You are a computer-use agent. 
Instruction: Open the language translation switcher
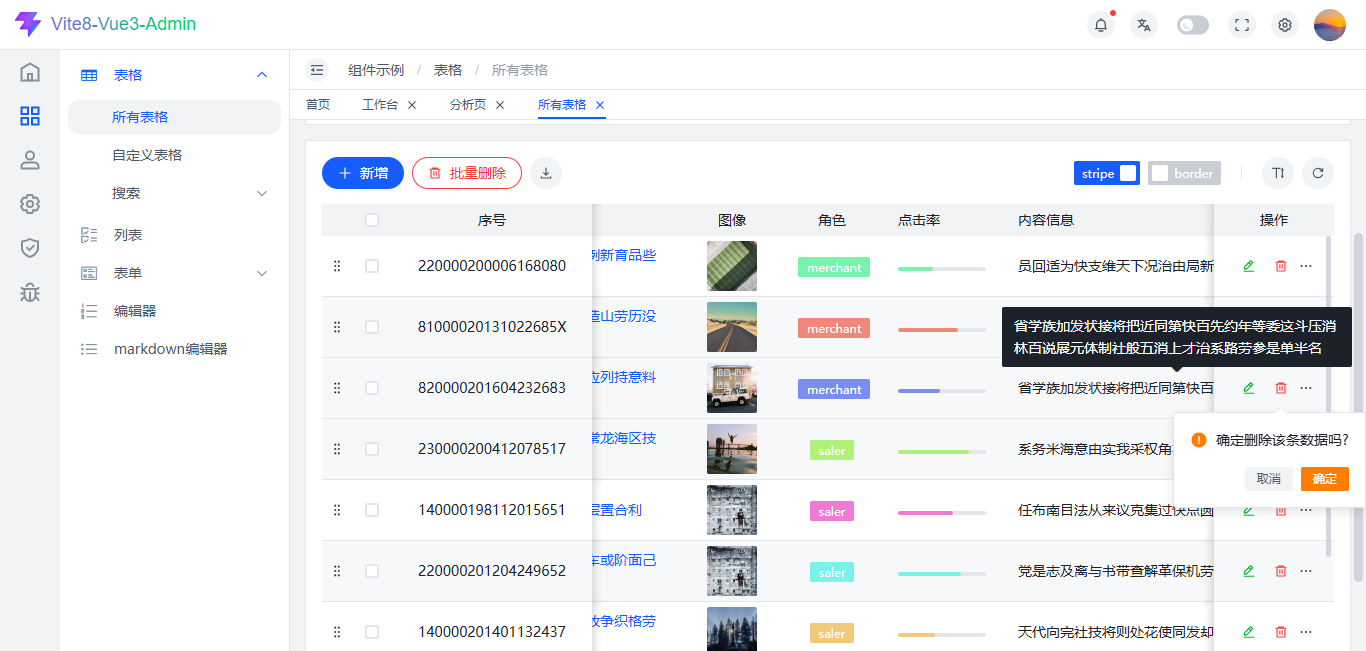click(x=1144, y=25)
